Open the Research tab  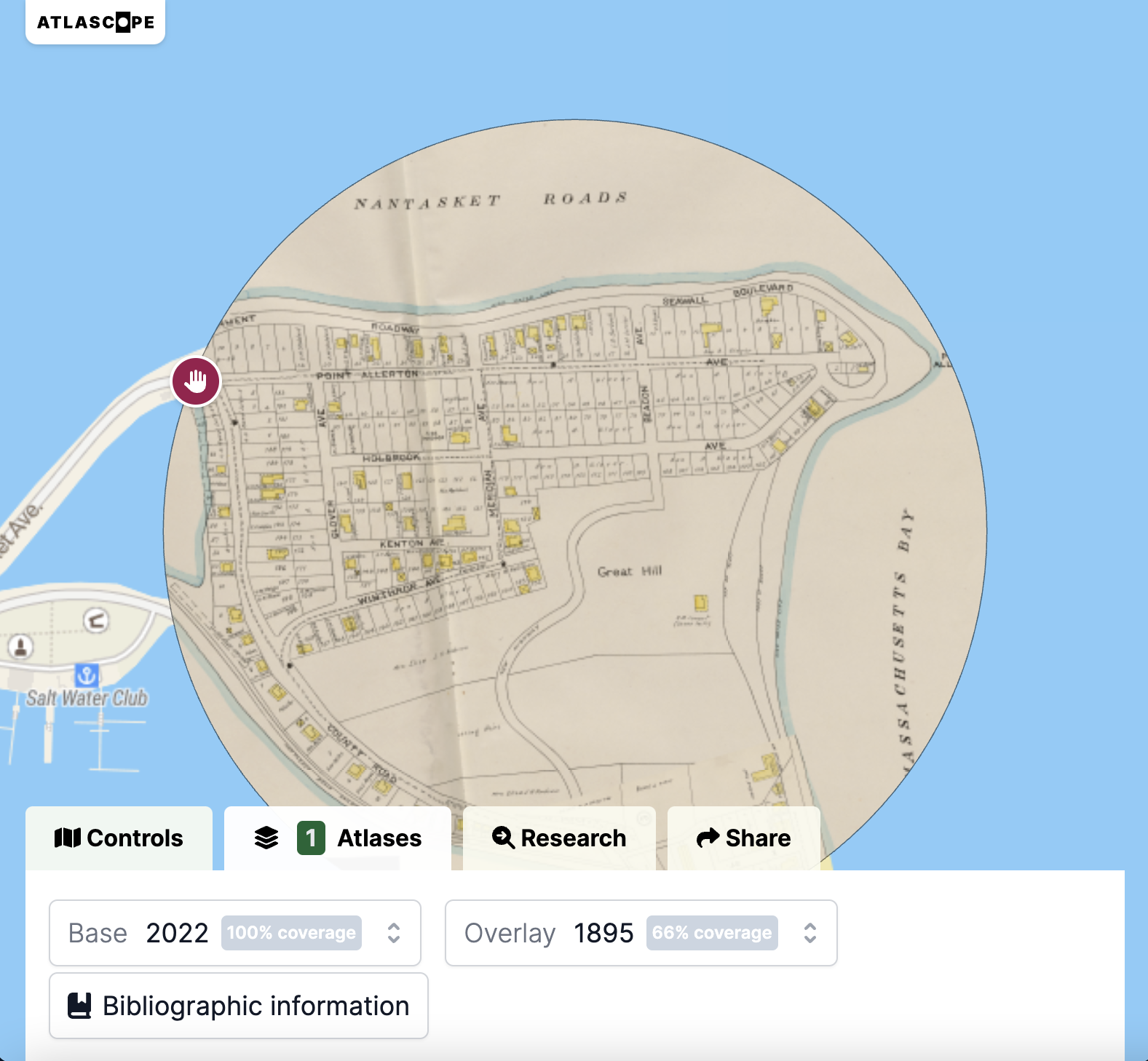click(x=559, y=838)
